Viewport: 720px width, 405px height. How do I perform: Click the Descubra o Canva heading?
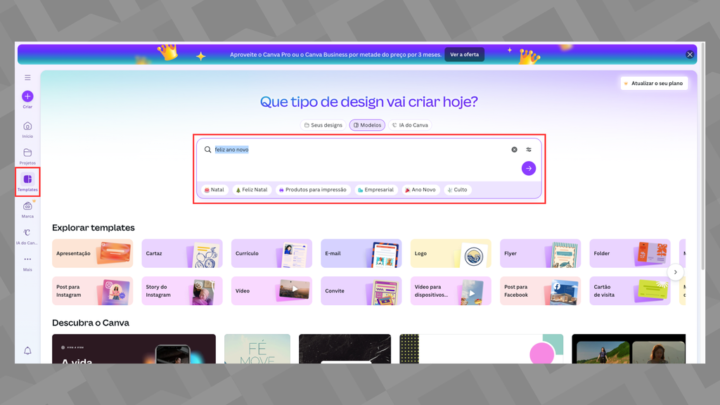[x=90, y=323]
